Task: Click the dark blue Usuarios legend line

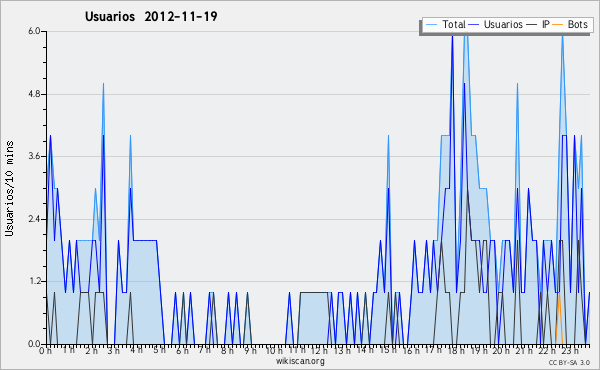Action: [474, 24]
